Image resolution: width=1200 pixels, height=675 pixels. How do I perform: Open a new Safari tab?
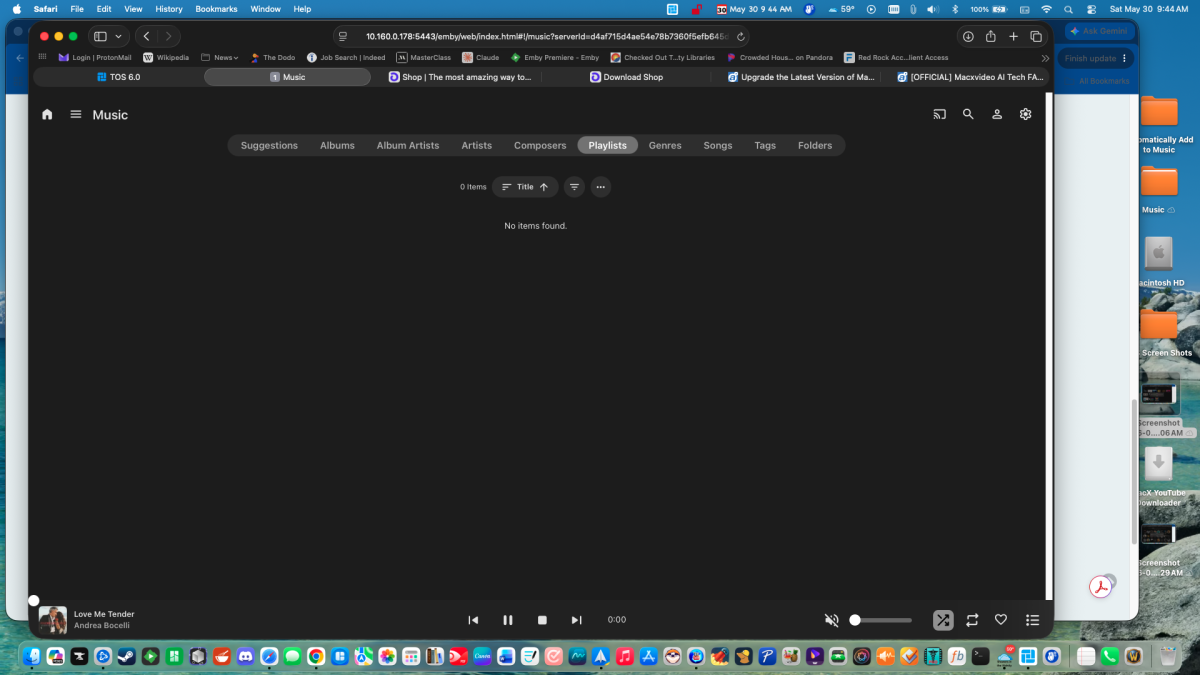click(x=1013, y=36)
